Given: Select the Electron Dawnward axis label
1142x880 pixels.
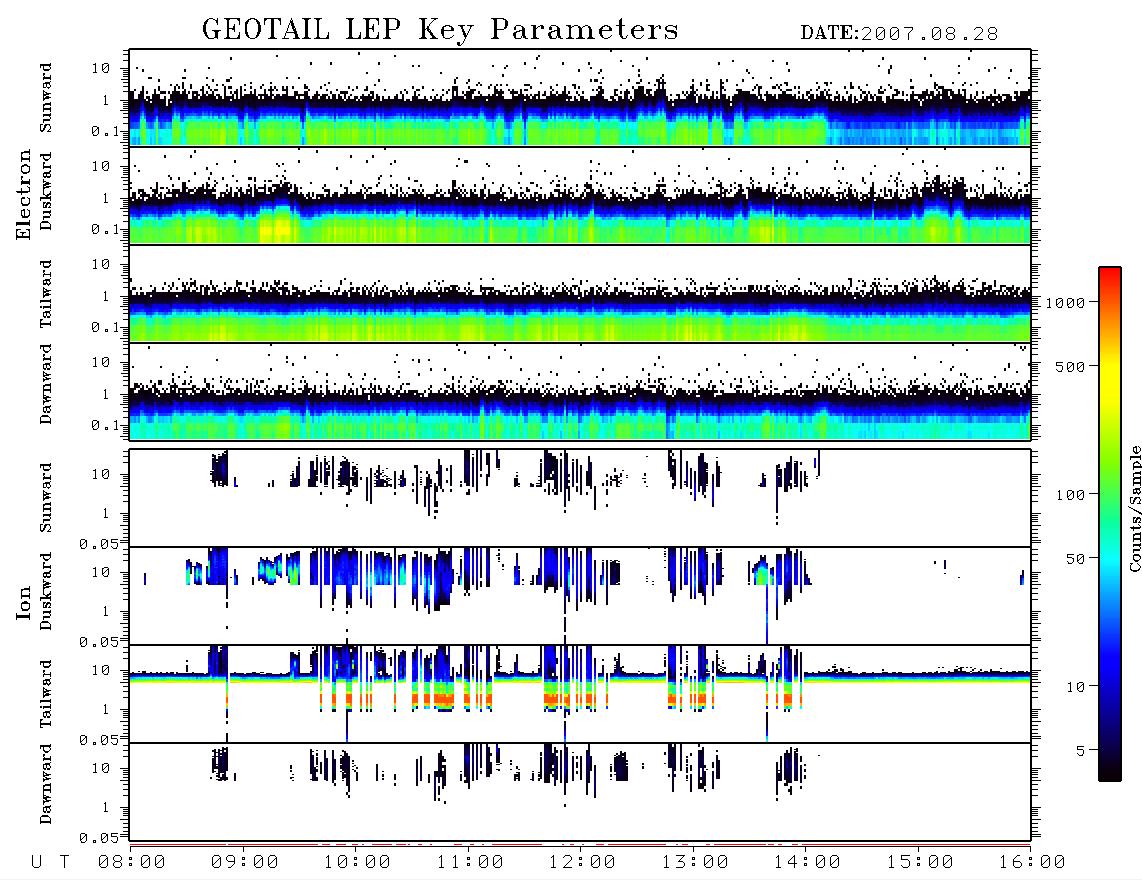Looking at the screenshot, I should (x=46, y=384).
